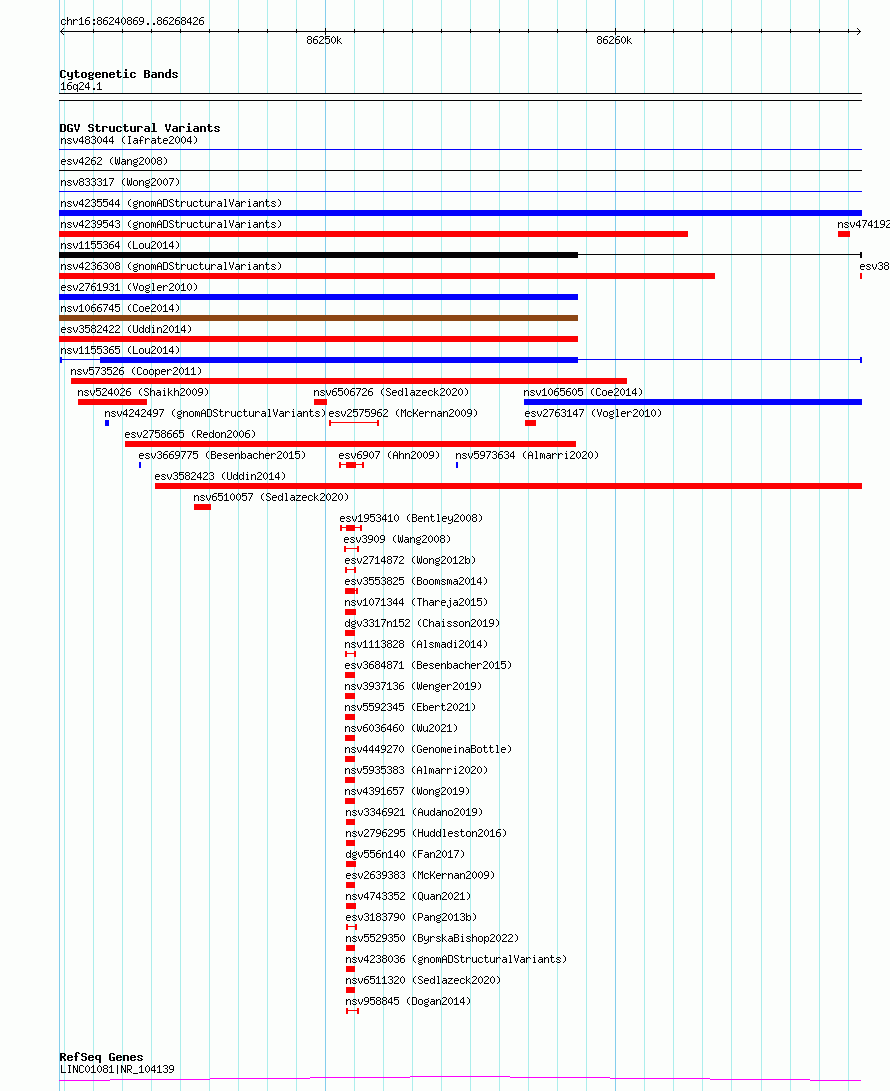Click the nsv483044 (Iafrate2004) label
This screenshot has height=1091, width=890.
click(x=129, y=141)
